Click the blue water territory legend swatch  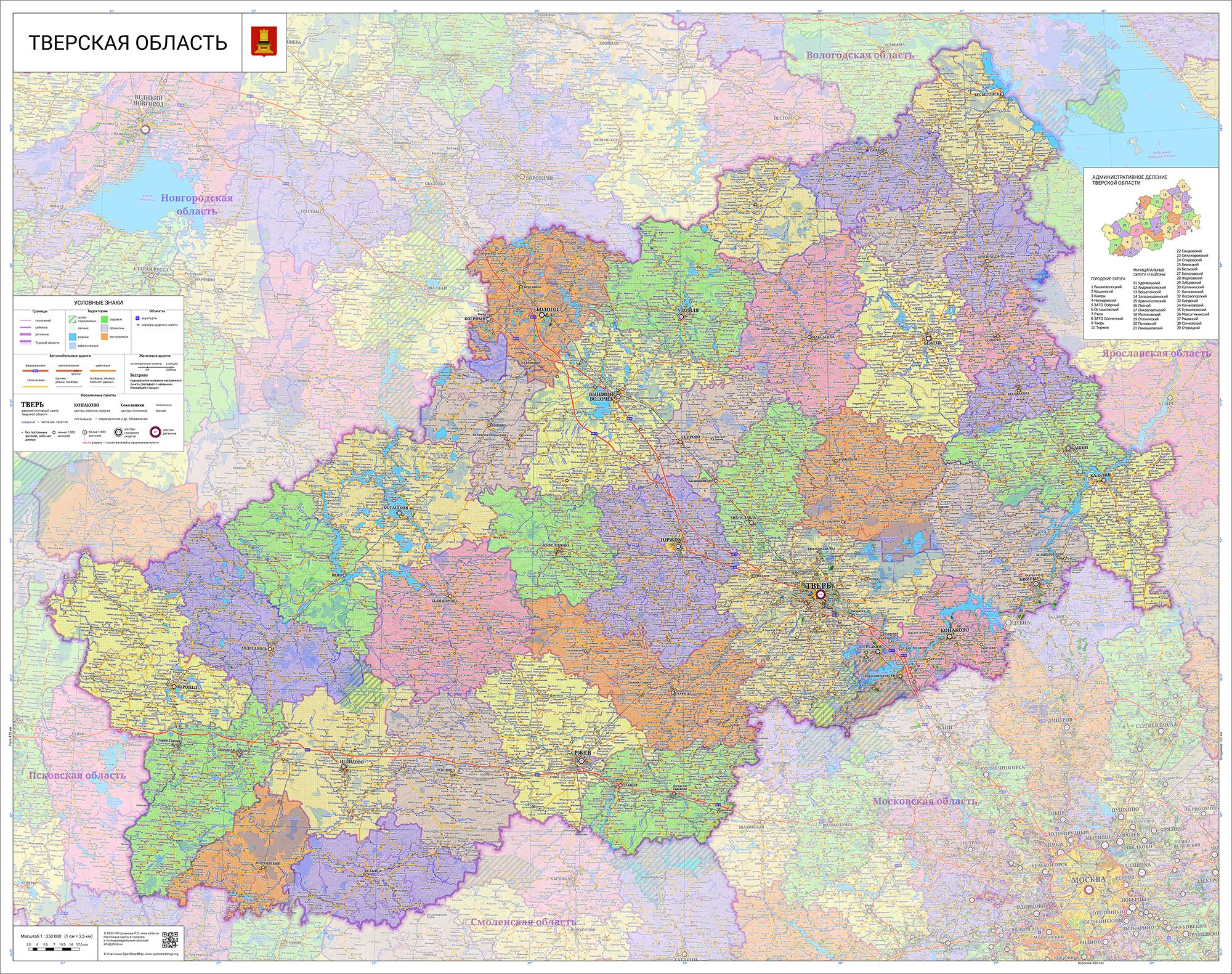[x=73, y=338]
